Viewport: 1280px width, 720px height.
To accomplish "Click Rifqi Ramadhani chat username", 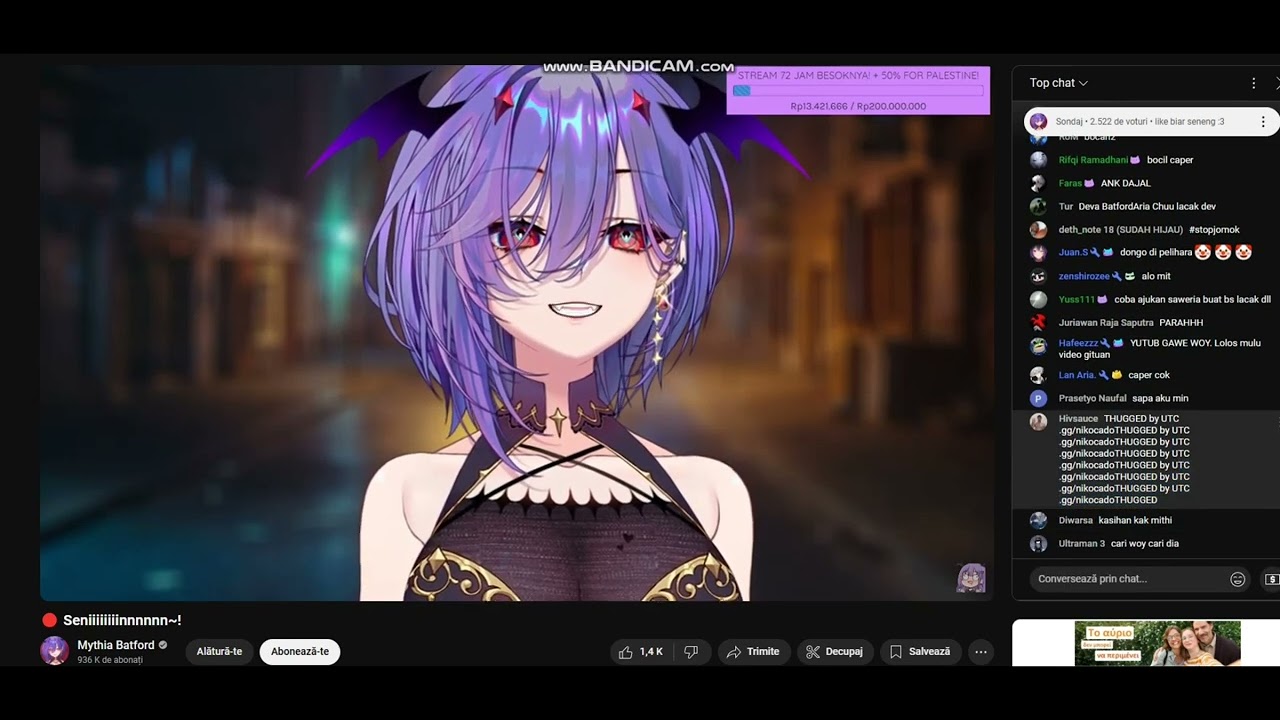I will coord(1093,160).
